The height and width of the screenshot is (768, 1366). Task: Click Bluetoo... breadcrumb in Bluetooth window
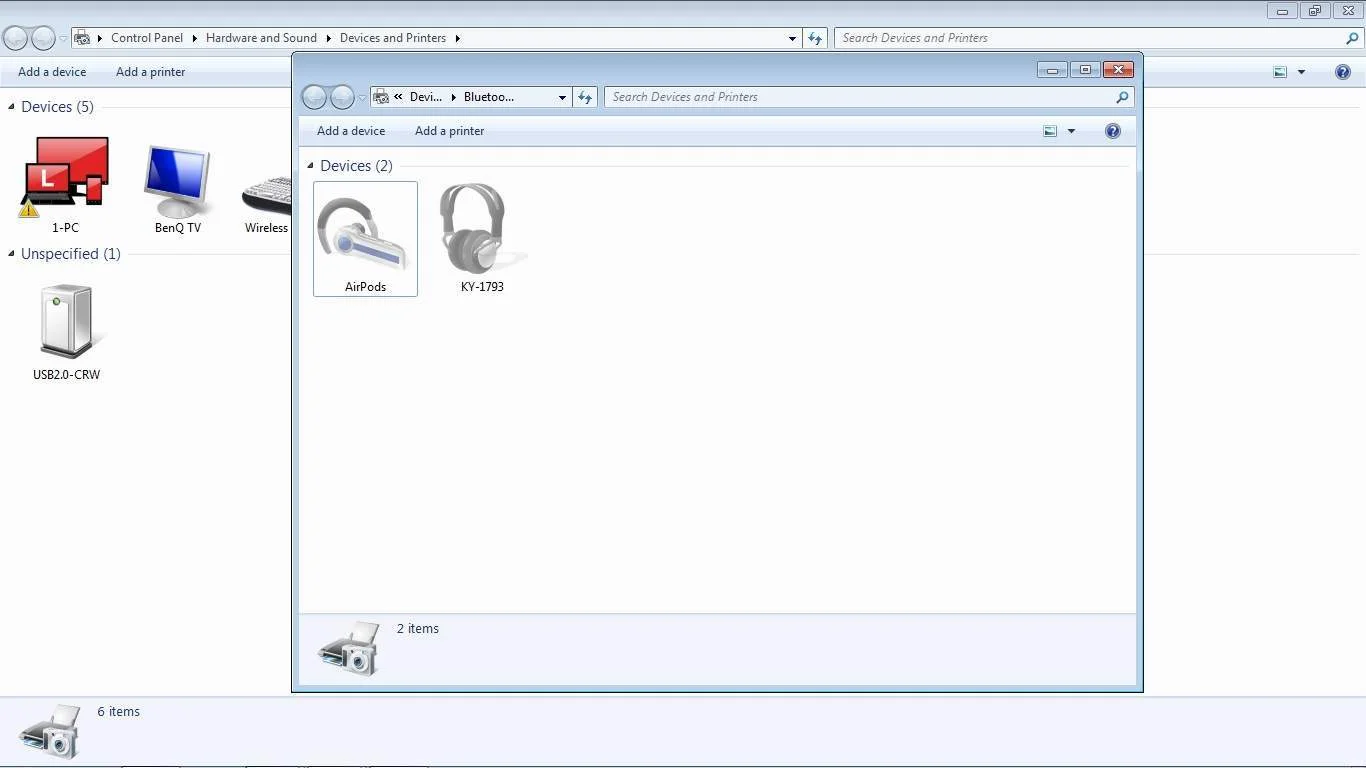(x=489, y=97)
